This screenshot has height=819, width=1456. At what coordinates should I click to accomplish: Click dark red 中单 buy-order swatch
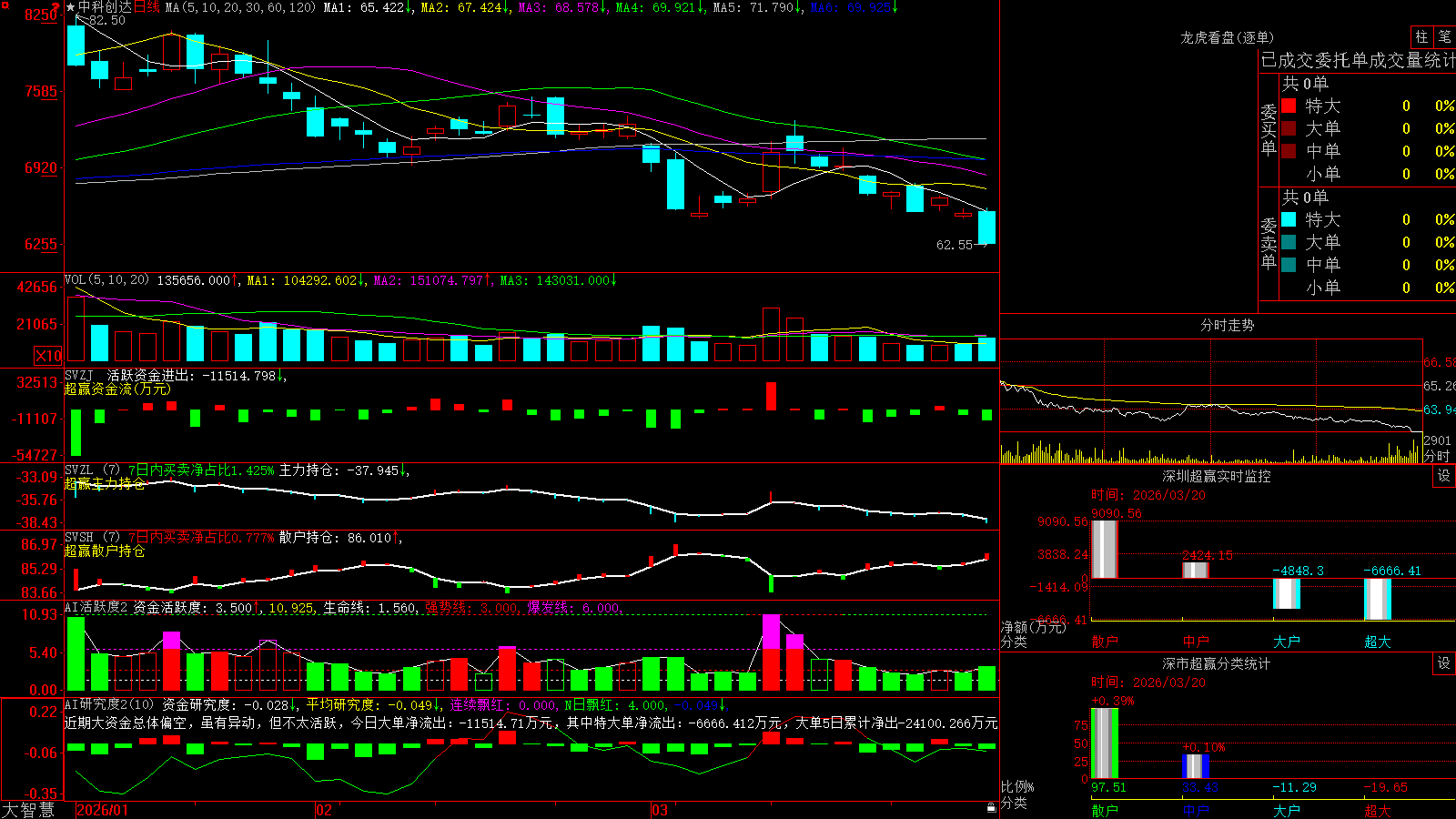[x=1289, y=150]
